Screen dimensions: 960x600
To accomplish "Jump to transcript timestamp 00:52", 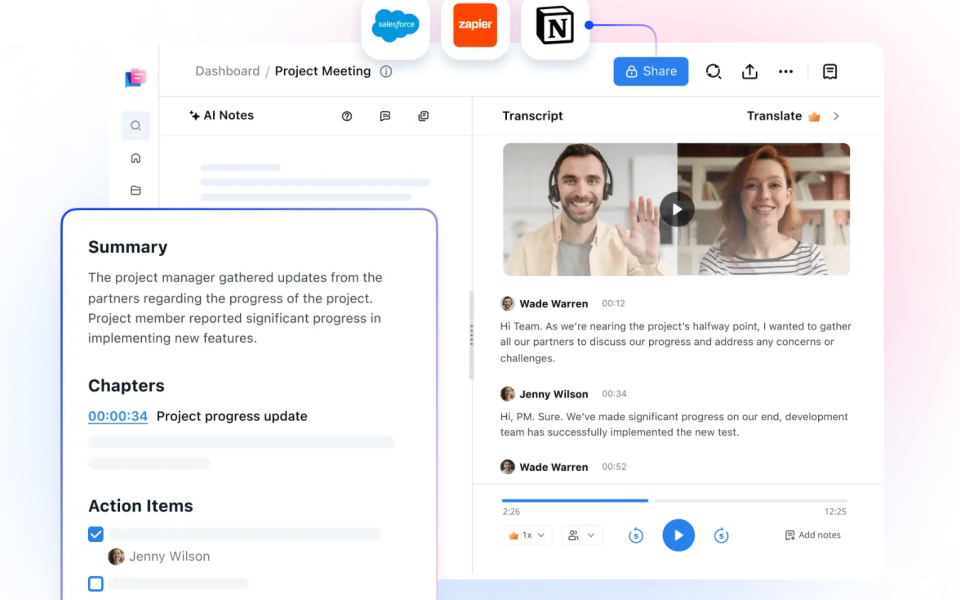I will [x=614, y=467].
